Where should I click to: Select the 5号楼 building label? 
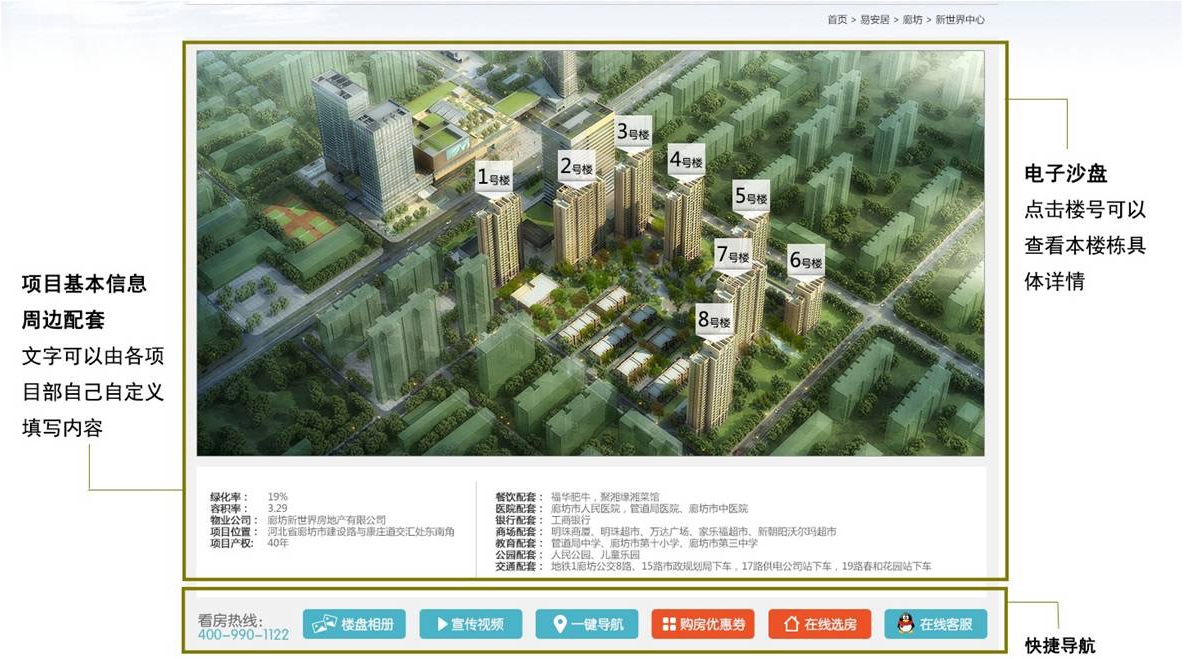pyautogui.click(x=751, y=197)
